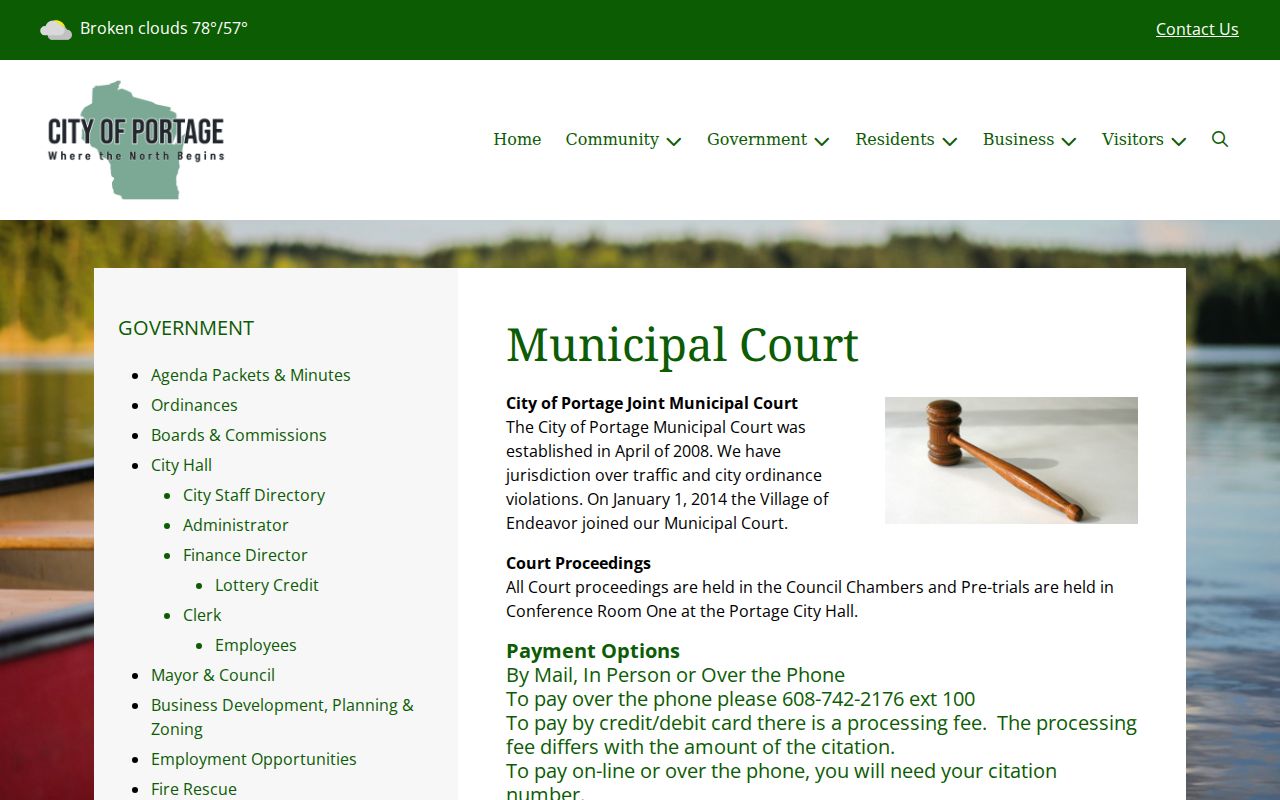1280x800 pixels.
Task: Open the Government nav item
Action: (x=757, y=139)
